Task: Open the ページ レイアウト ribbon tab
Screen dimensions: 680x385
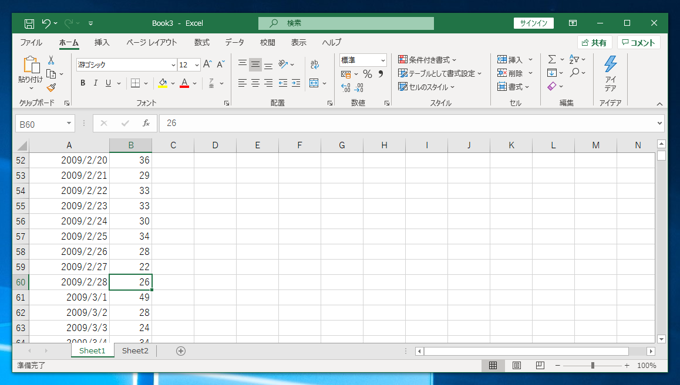Action: 152,42
